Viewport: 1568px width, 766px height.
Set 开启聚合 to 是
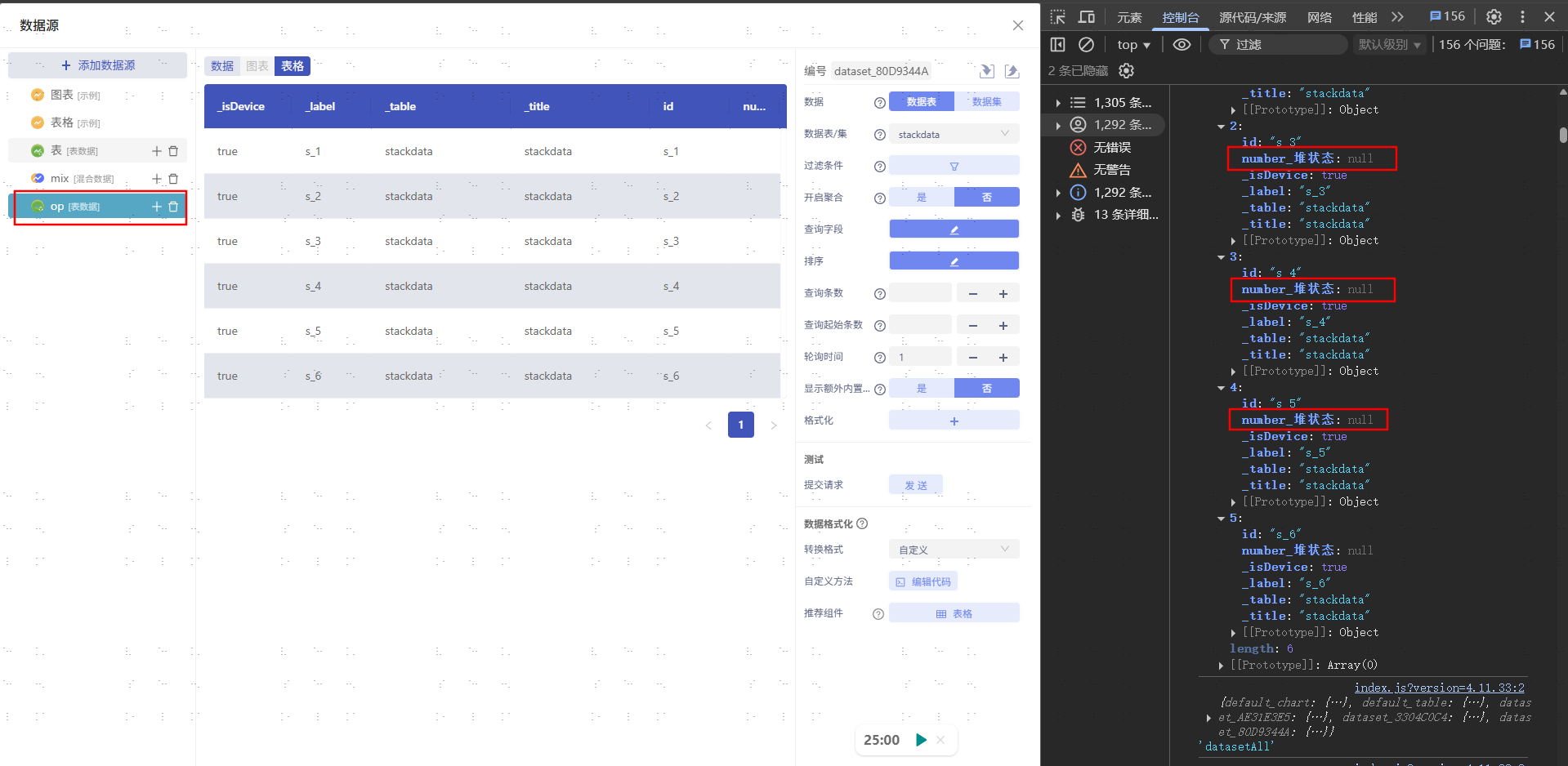click(x=922, y=198)
